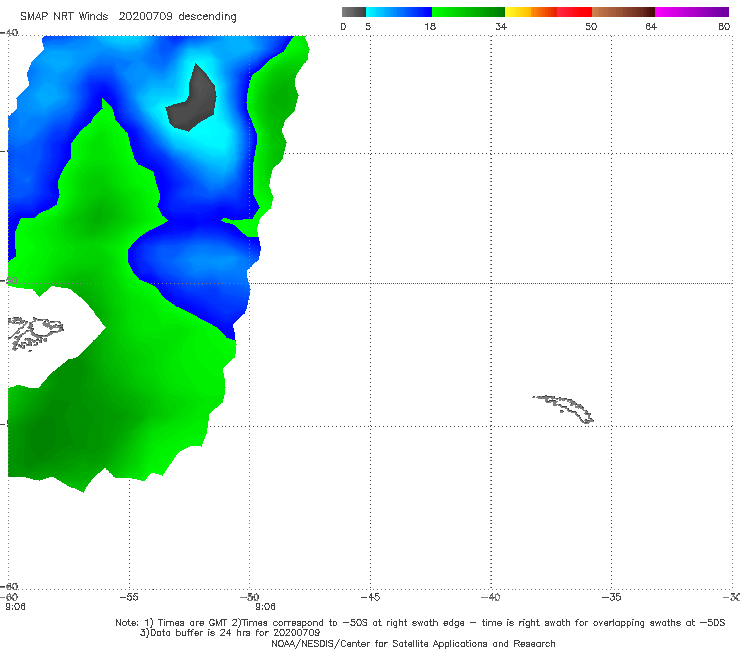The height and width of the screenshot is (650, 740).
Task: Pick the yellow-to-red 34–50 color bar segment
Action: [548, 12]
